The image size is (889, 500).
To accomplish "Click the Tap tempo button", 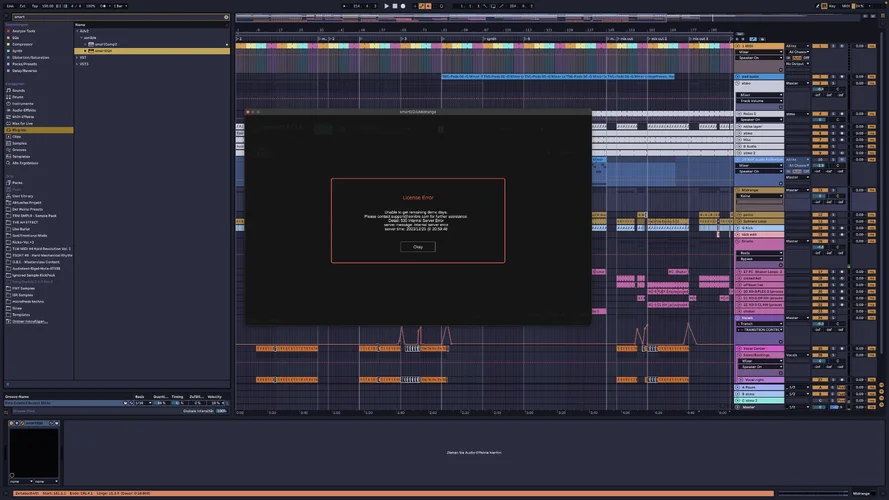I will pyautogui.click(x=37, y=6).
